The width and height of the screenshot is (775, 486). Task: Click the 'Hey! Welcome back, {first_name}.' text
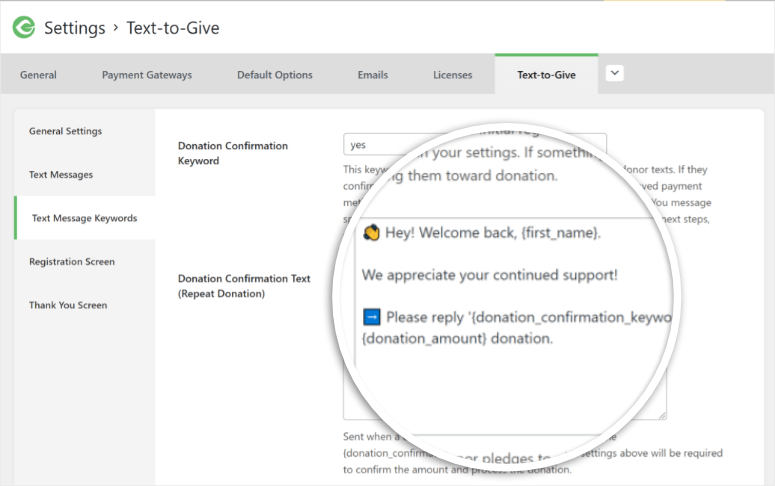493,233
